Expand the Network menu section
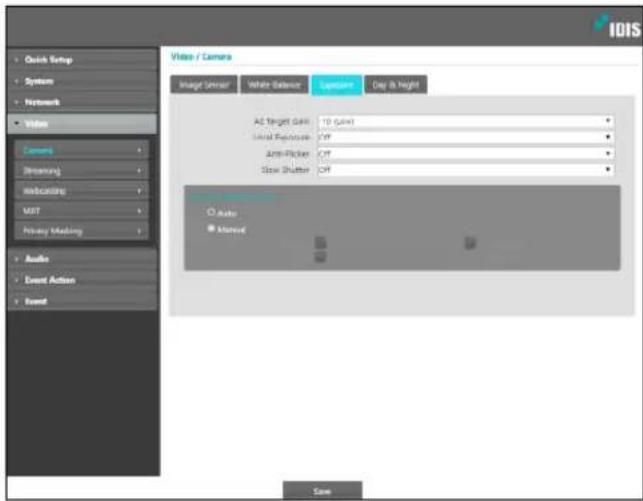 point(82,102)
